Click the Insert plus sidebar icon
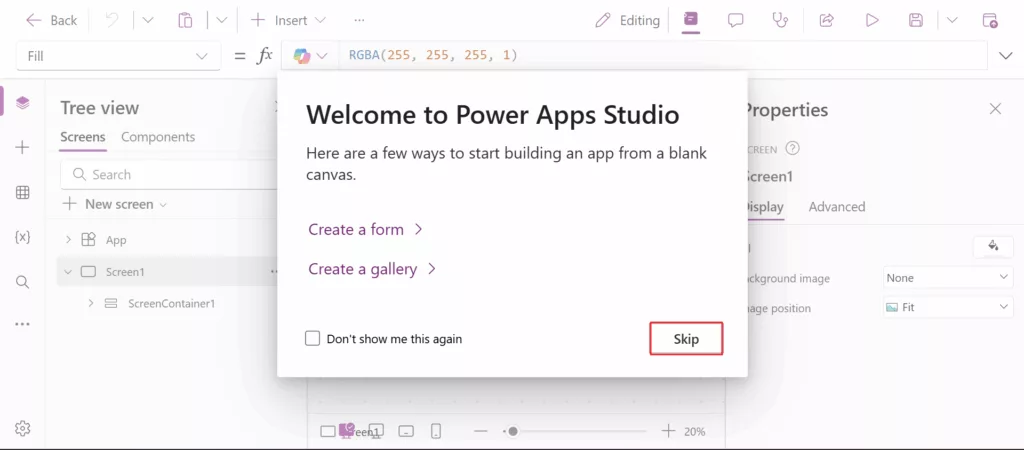1024x450 pixels. pos(22,148)
